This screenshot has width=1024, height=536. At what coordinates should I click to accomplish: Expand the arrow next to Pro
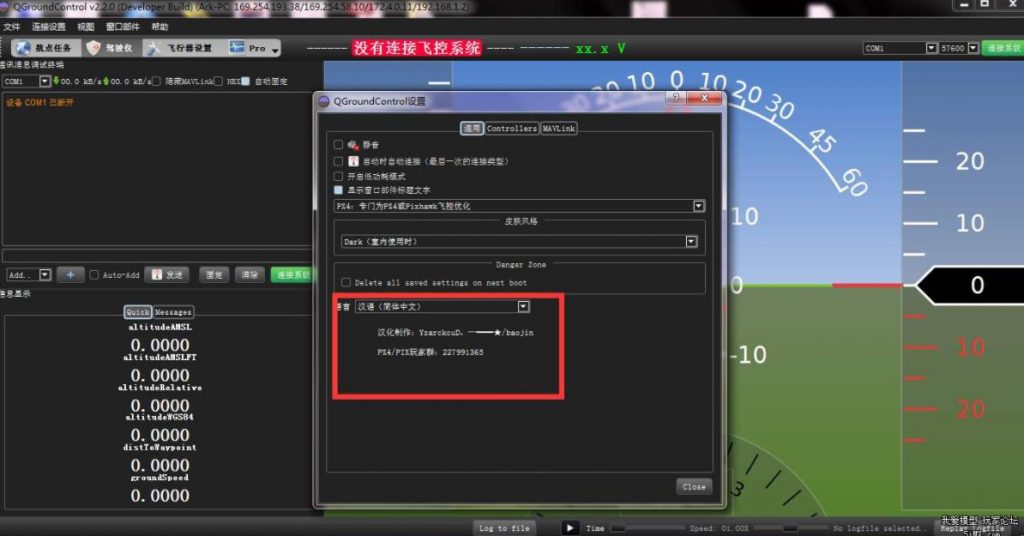click(276, 49)
